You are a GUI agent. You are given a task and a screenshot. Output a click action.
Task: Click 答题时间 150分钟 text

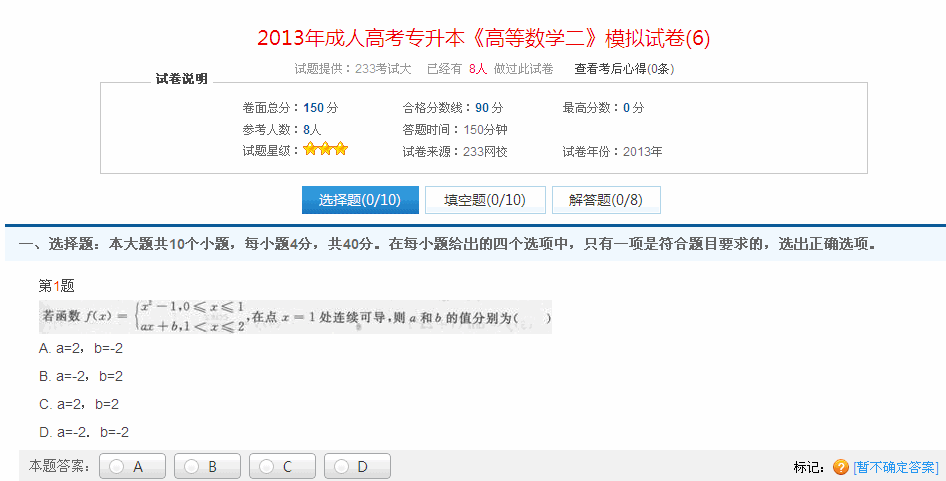pos(455,130)
